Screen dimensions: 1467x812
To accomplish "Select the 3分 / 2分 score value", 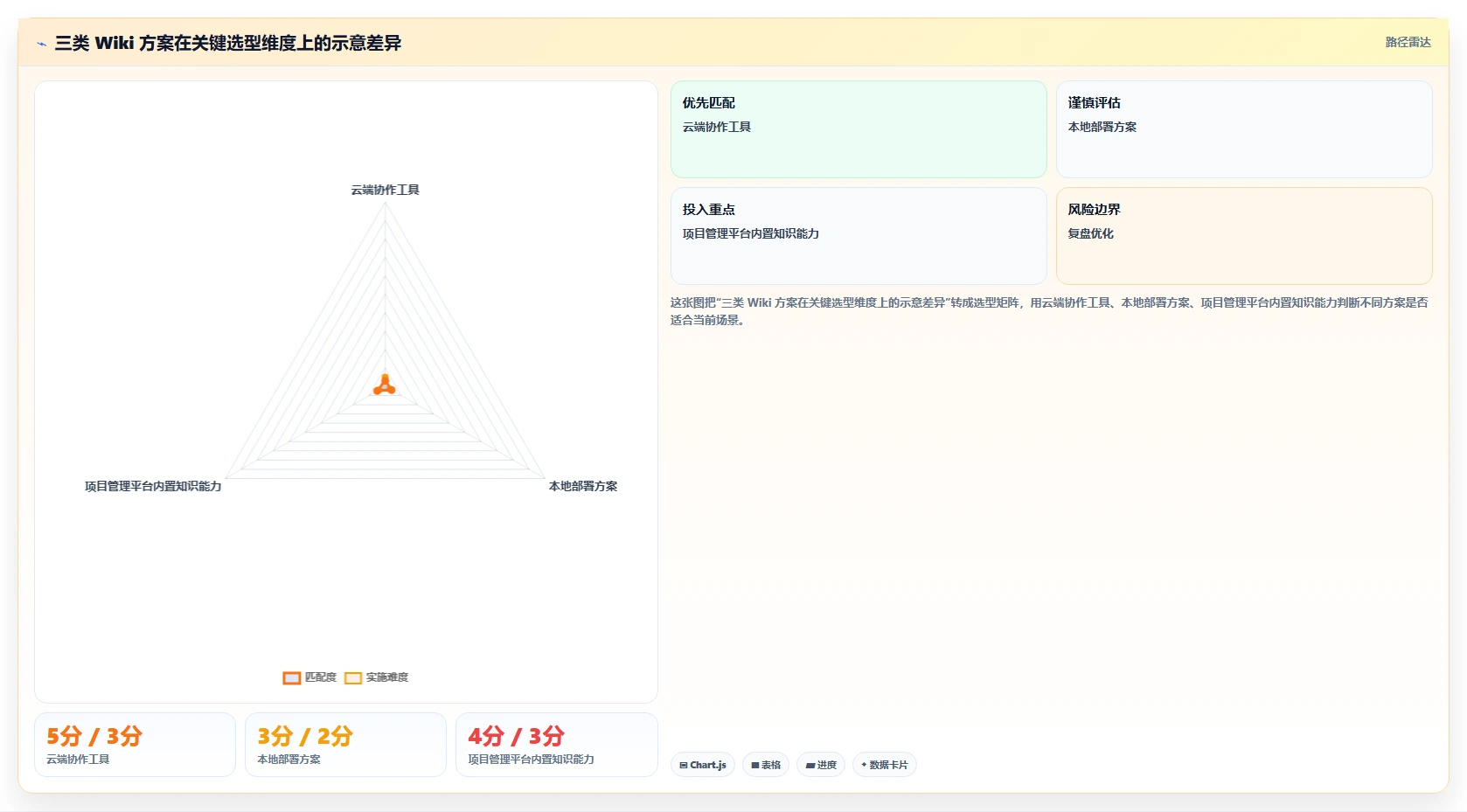I will point(305,736).
